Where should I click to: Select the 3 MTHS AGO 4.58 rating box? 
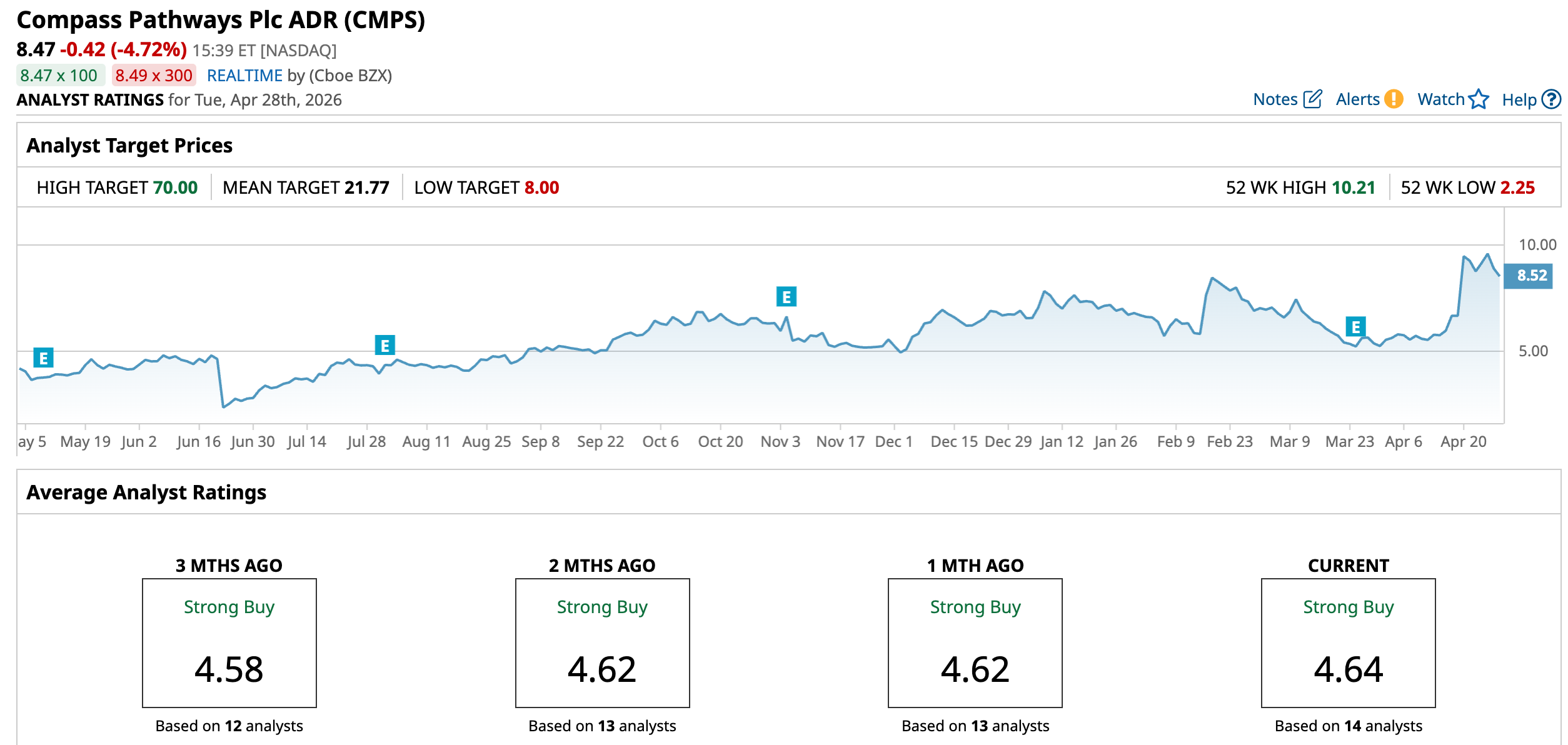pyautogui.click(x=229, y=642)
